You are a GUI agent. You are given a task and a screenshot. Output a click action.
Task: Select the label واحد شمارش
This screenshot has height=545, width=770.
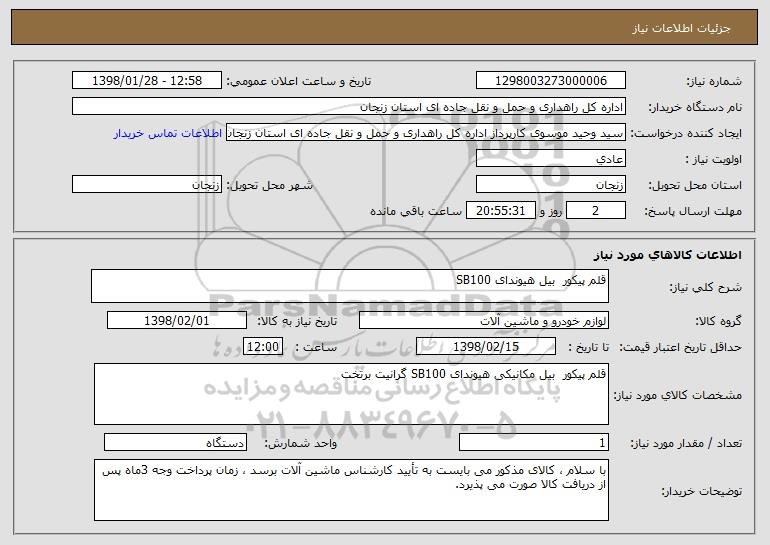point(301,444)
